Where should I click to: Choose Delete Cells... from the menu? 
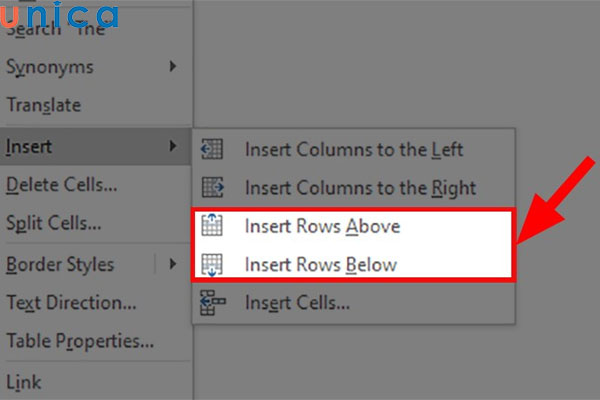click(62, 184)
